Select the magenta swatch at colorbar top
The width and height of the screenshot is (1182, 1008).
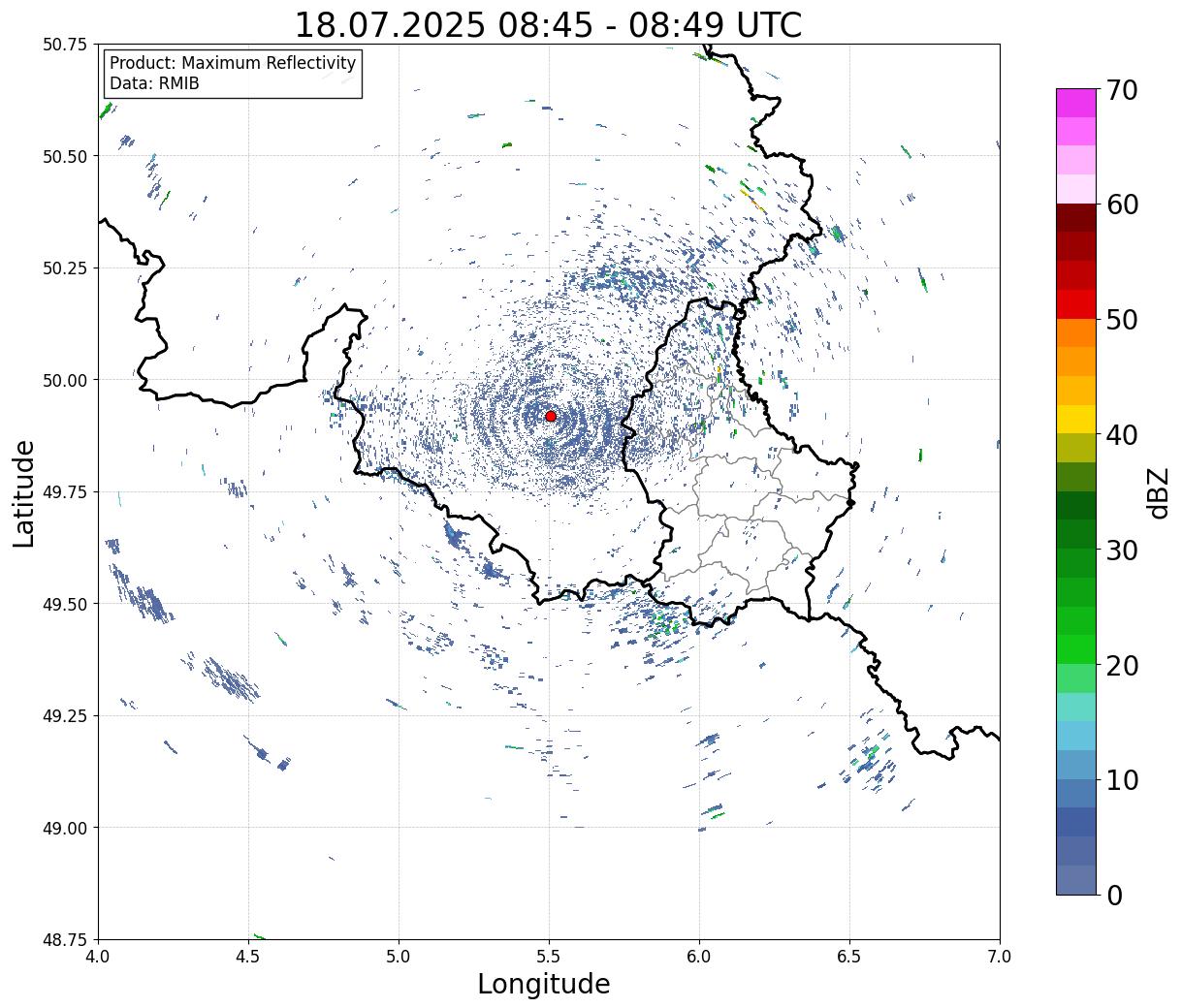1076,103
